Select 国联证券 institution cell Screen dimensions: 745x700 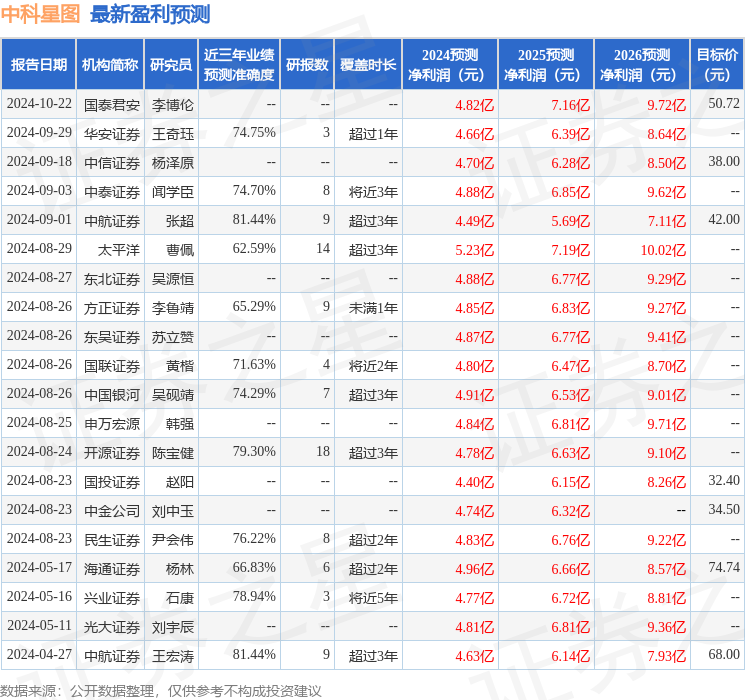[x=112, y=366]
